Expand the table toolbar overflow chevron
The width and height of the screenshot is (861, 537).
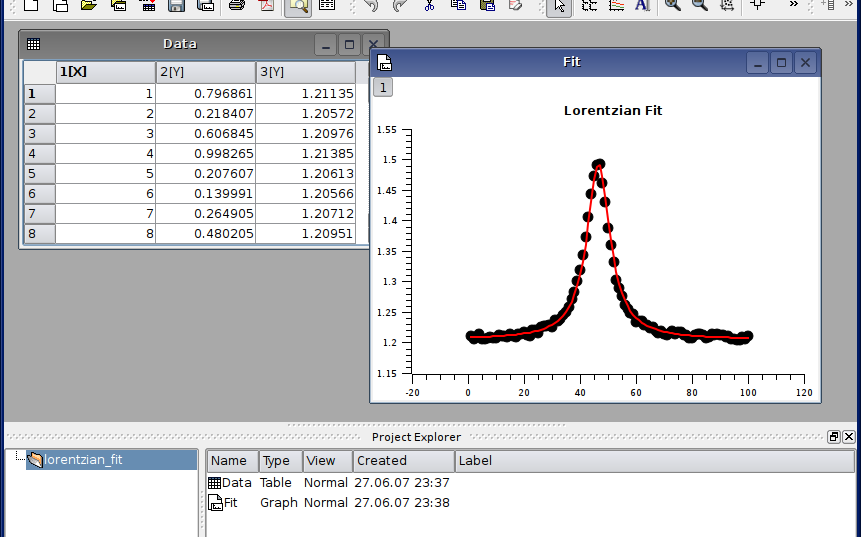pos(849,4)
